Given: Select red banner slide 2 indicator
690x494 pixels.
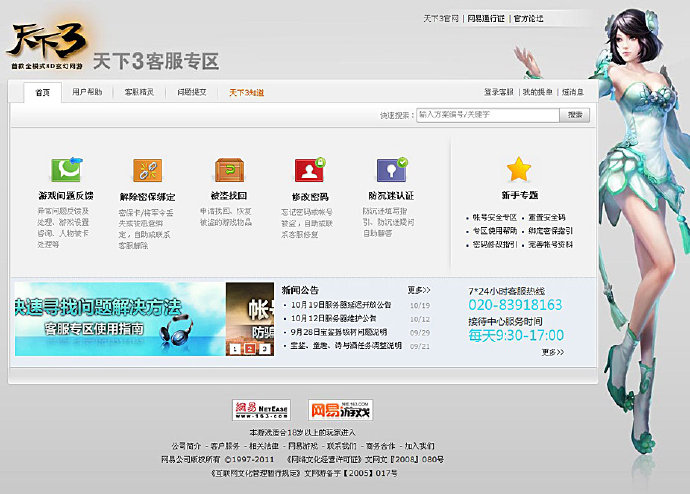Looking at the screenshot, I should click(250, 349).
